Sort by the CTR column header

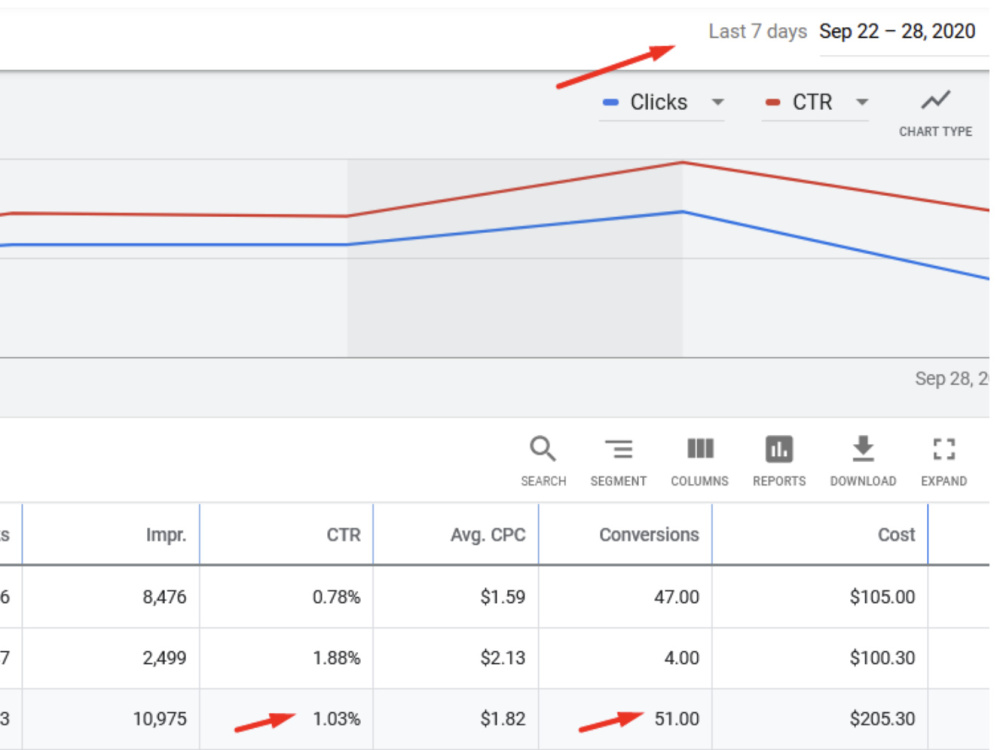343,534
